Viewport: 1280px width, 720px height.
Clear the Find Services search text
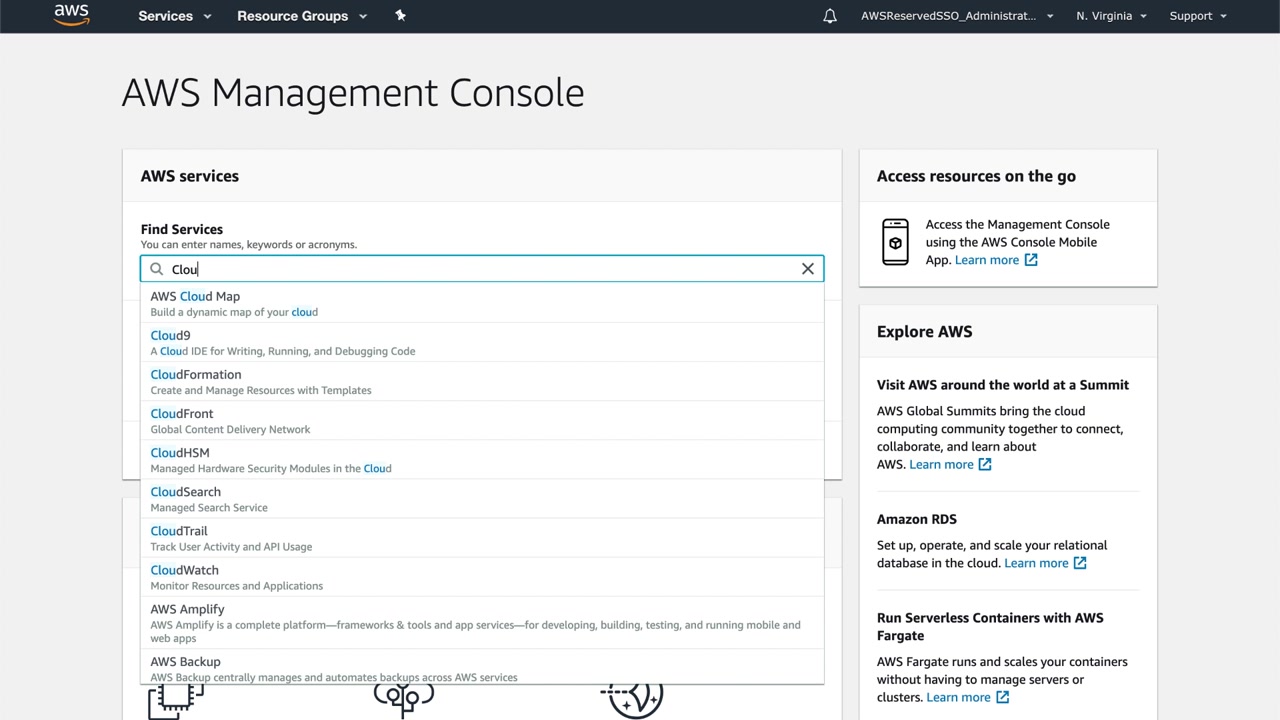808,269
